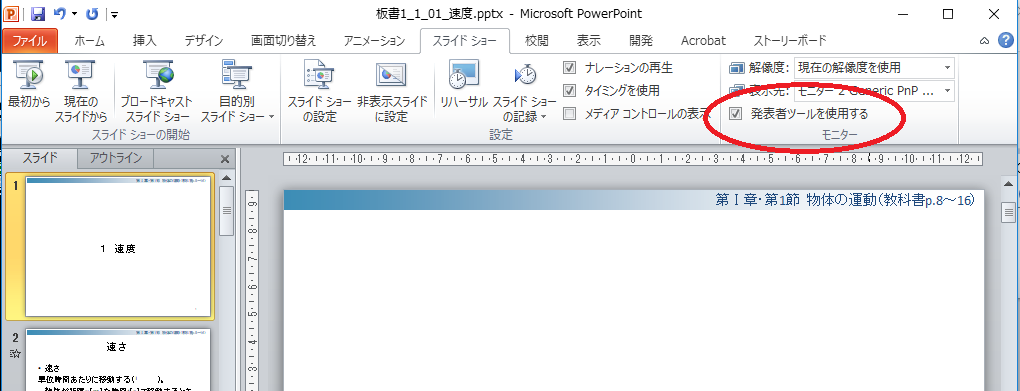Click Undo icon in Quick Access Toolbar
The image size is (1020, 391).
[x=59, y=14]
